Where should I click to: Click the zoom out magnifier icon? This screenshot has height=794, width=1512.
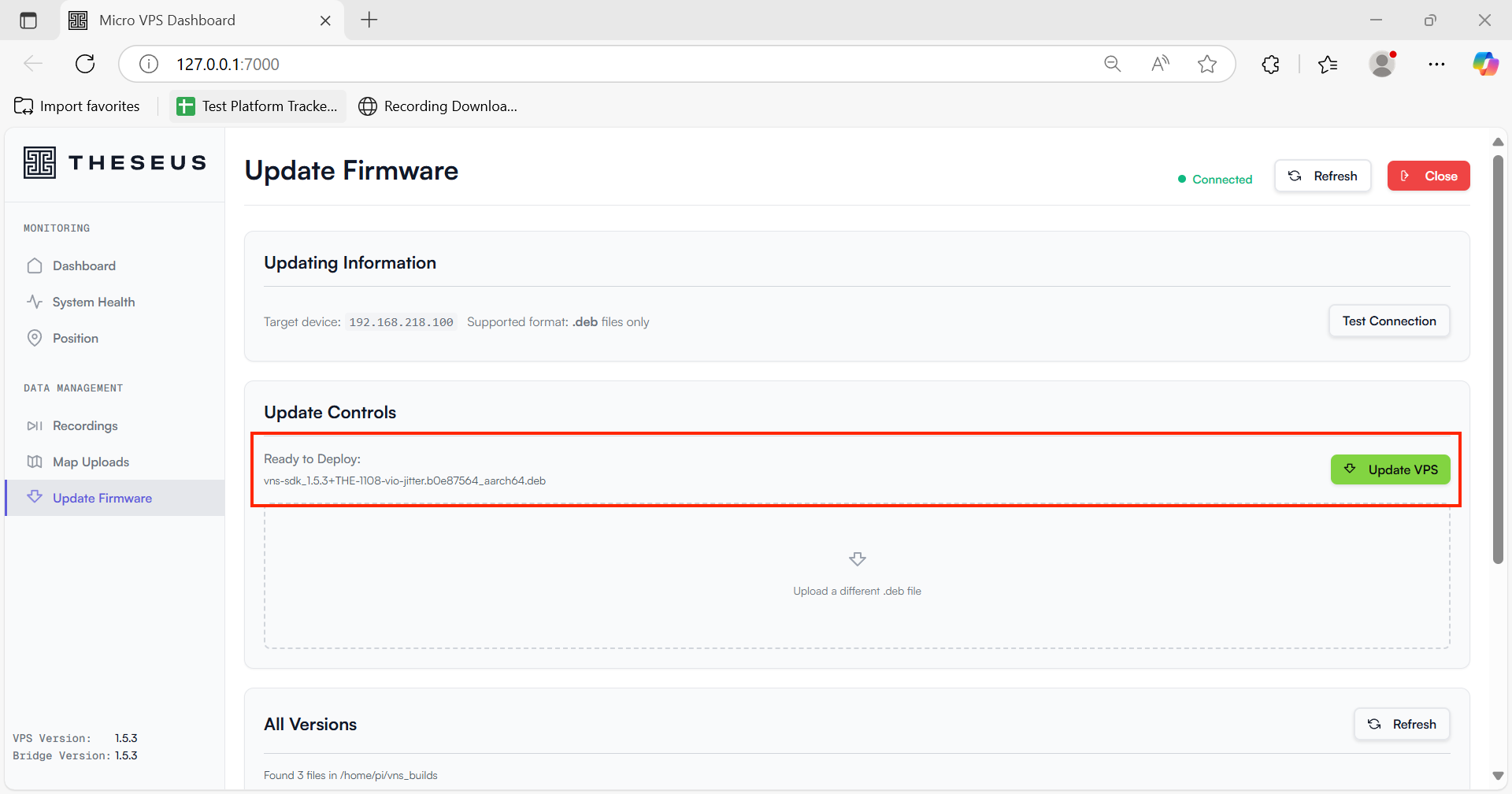click(1112, 65)
